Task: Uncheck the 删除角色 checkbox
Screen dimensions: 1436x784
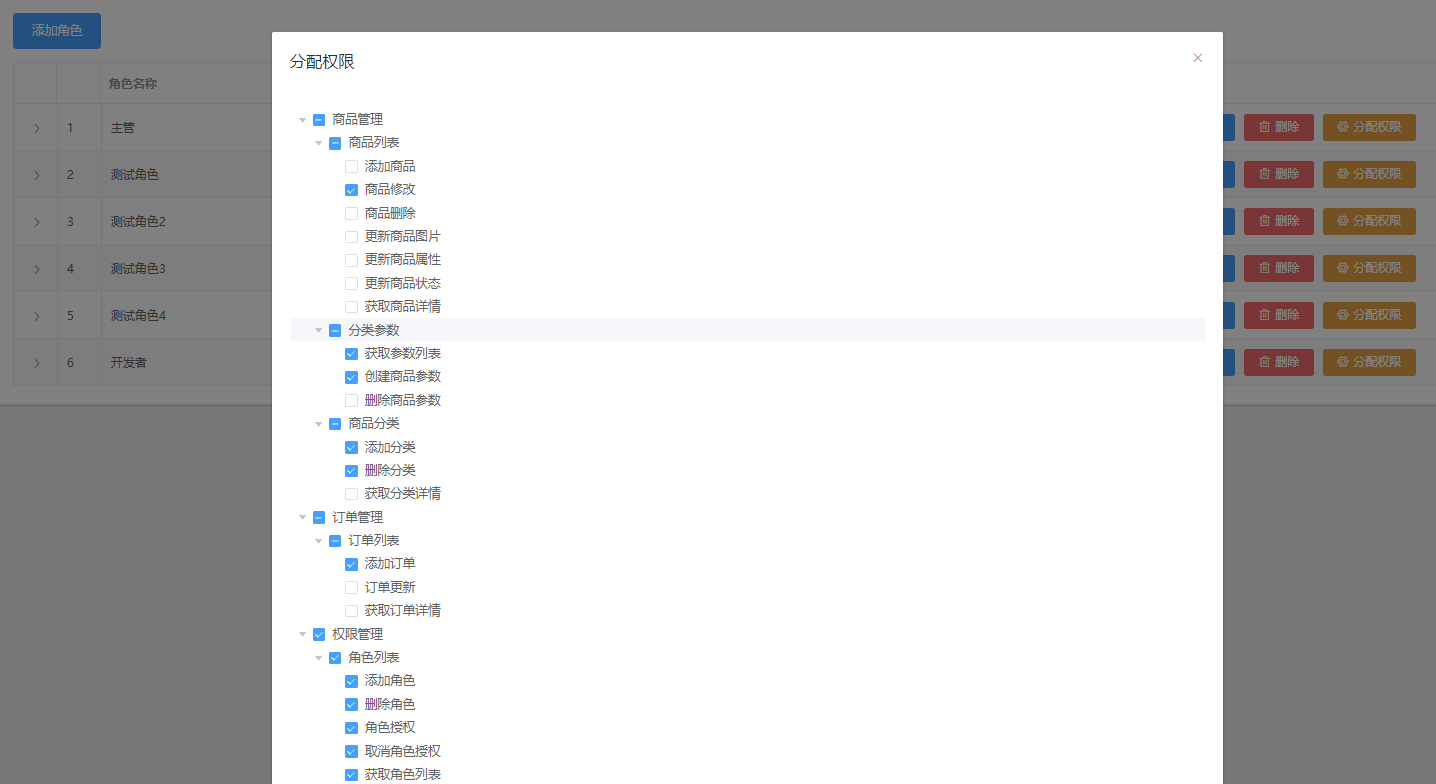Action: coord(351,704)
